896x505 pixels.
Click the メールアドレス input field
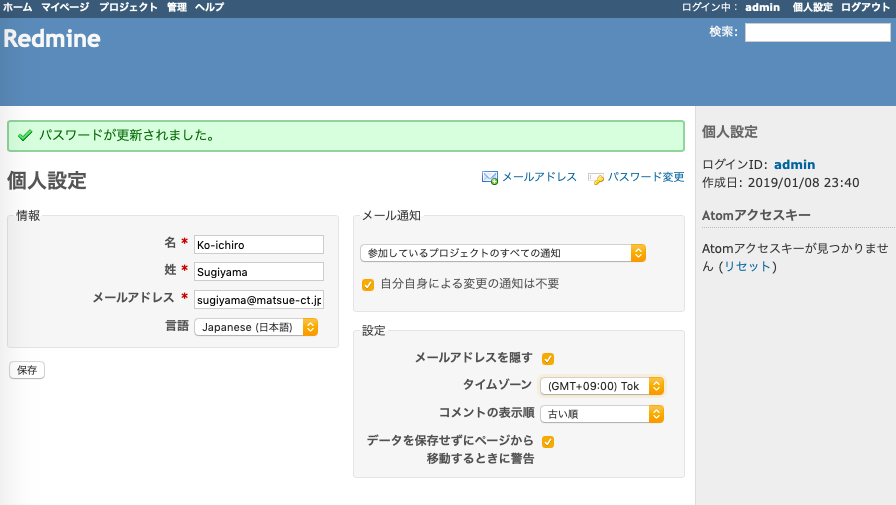coord(259,300)
